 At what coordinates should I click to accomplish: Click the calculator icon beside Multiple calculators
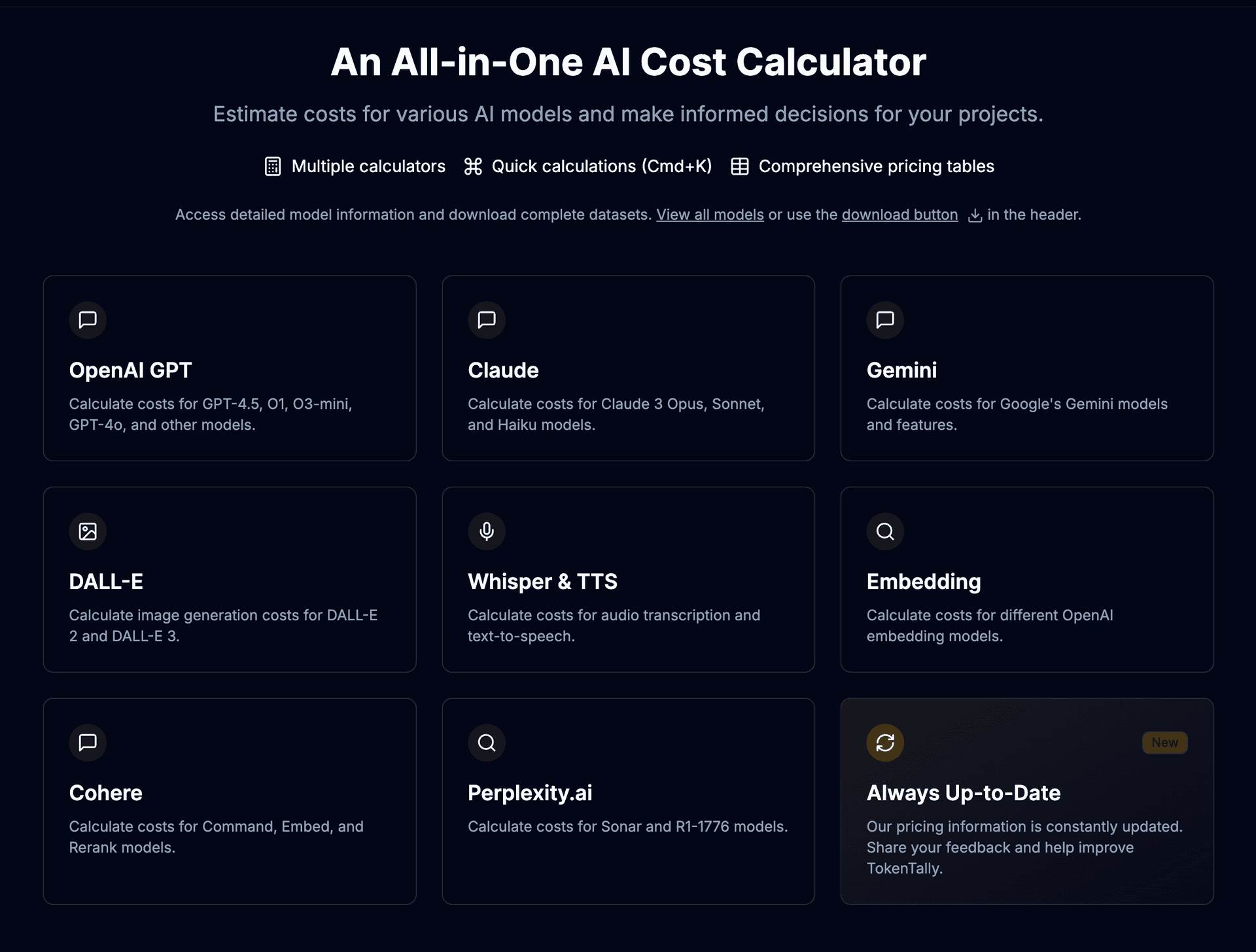coord(273,166)
